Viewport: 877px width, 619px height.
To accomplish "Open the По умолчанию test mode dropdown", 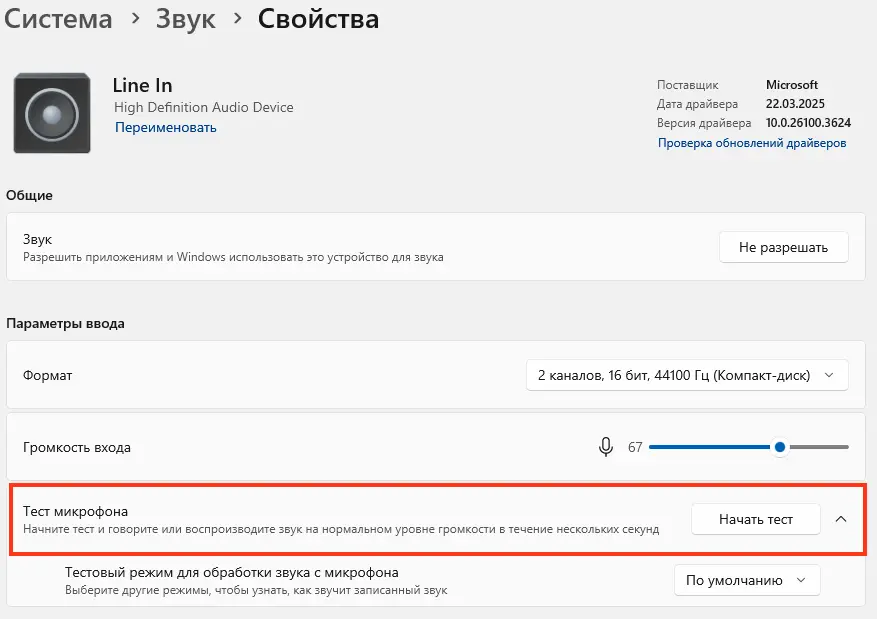I will pyautogui.click(x=746, y=580).
